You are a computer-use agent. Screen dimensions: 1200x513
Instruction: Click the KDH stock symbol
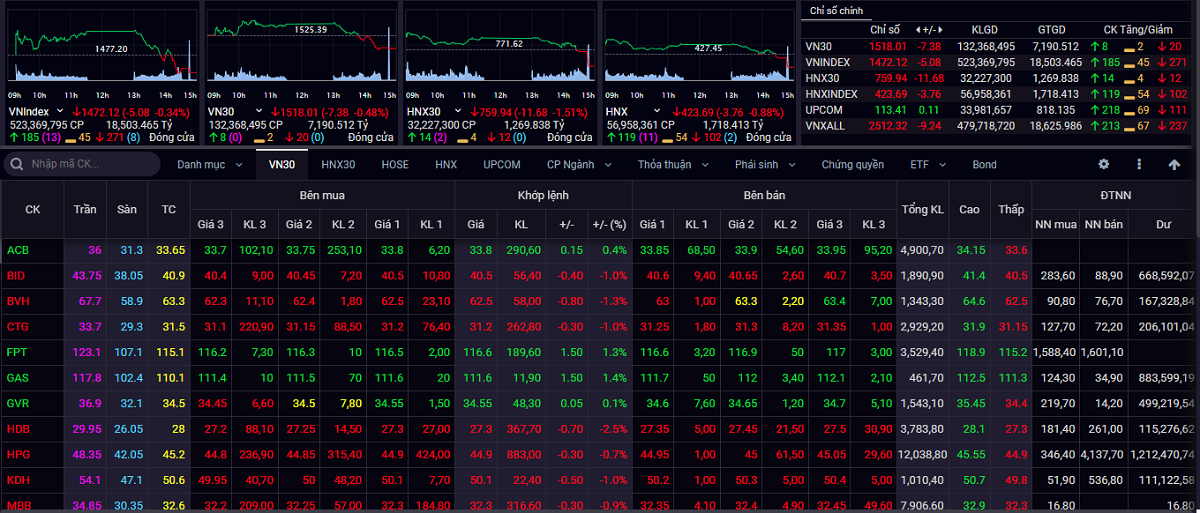(17, 481)
